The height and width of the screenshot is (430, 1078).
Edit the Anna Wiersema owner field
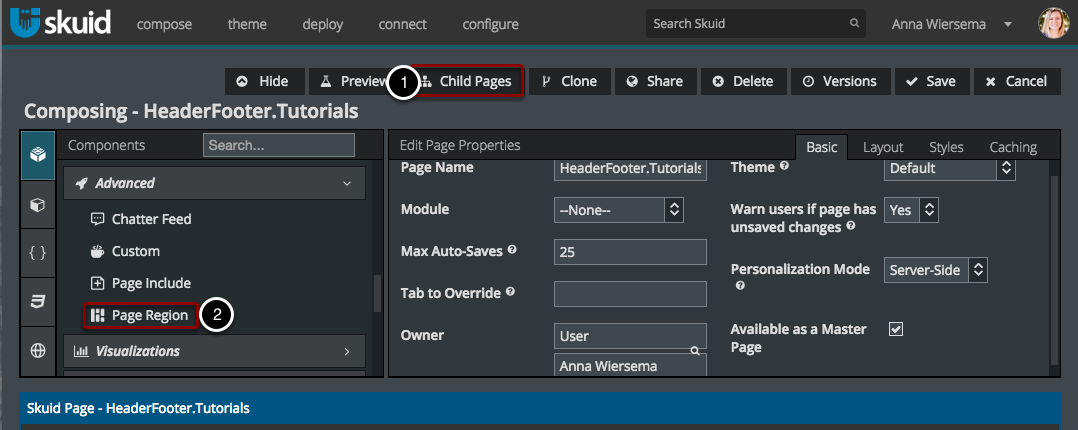(x=630, y=365)
